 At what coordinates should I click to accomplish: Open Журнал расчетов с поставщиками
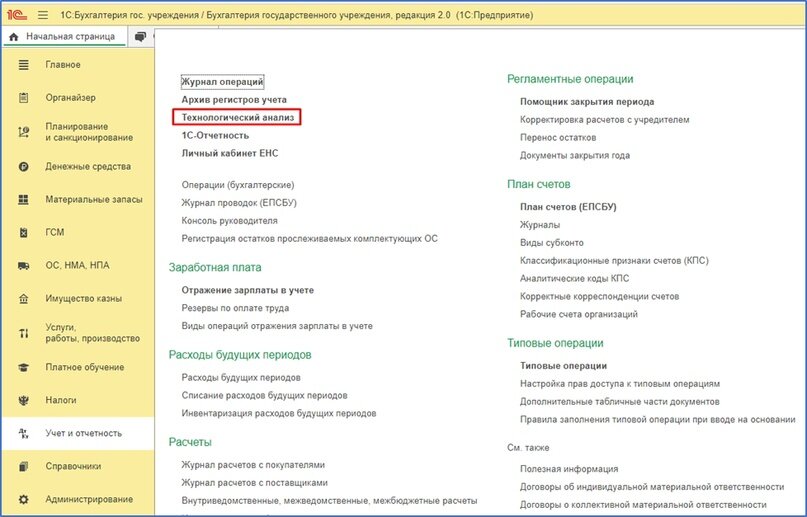coord(254,483)
